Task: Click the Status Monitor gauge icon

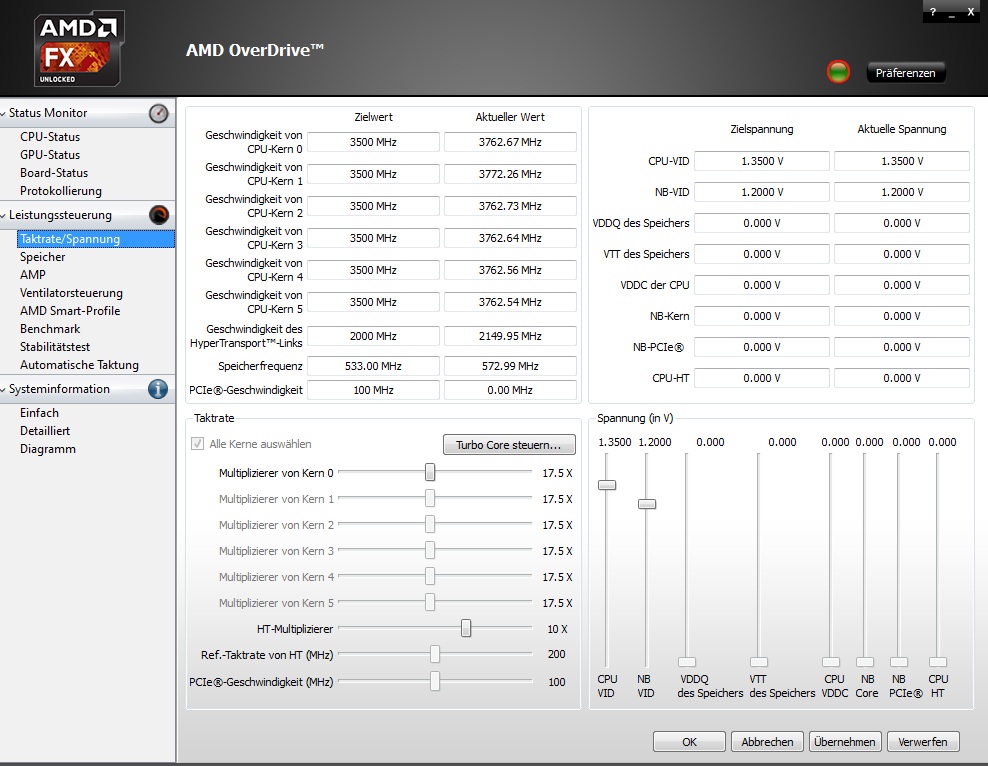Action: pyautogui.click(x=159, y=113)
